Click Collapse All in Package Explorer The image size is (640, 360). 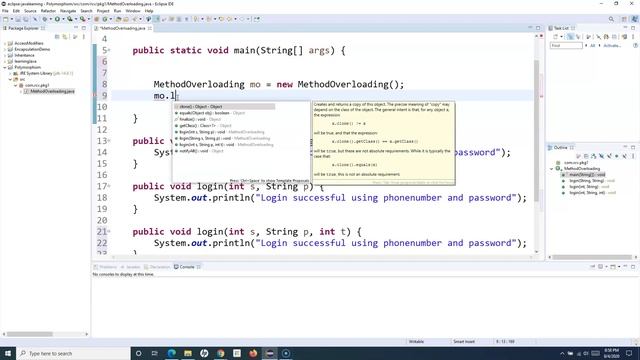pyautogui.click(x=57, y=37)
